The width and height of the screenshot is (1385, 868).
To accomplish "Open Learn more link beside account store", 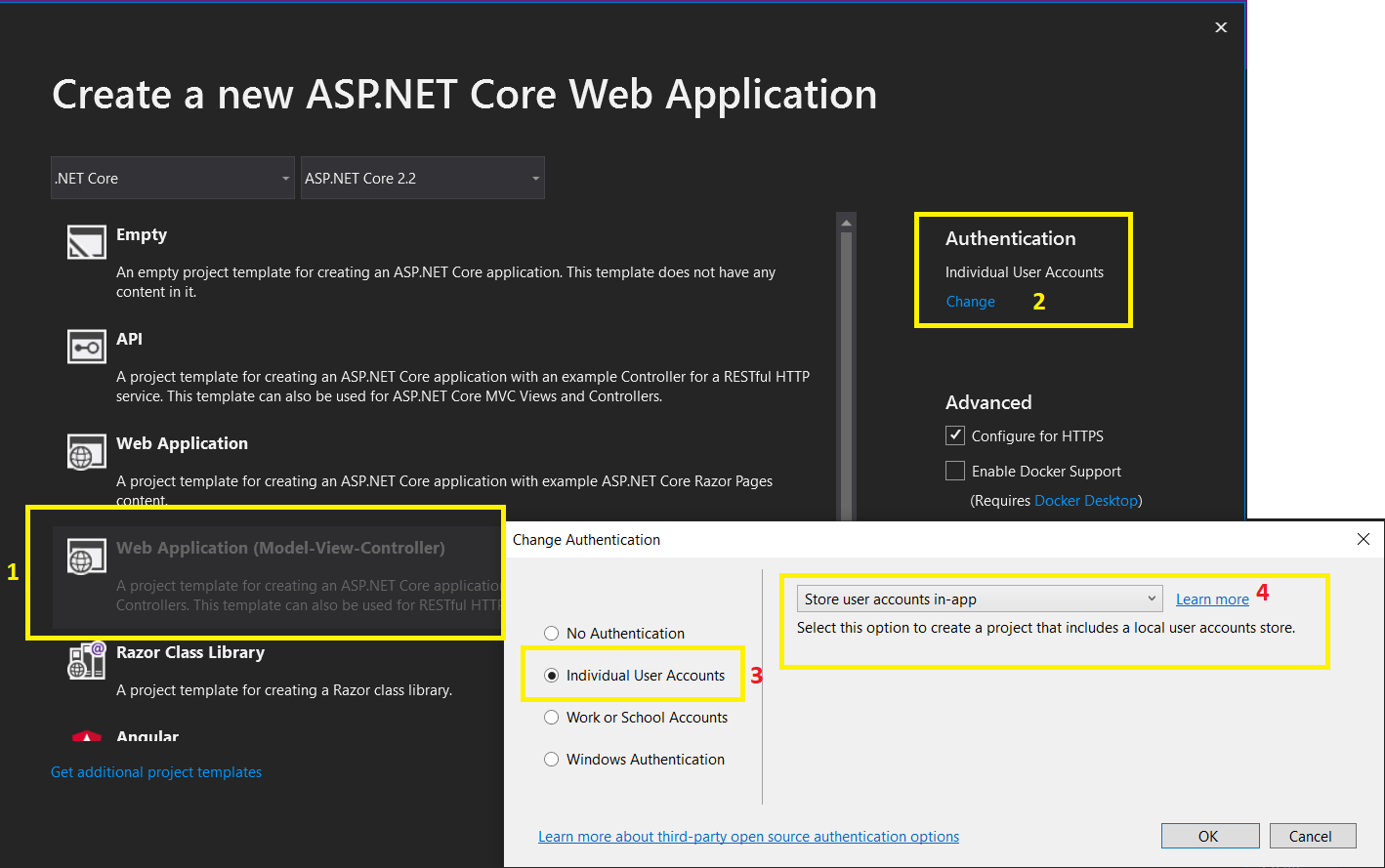I will click(x=1212, y=599).
